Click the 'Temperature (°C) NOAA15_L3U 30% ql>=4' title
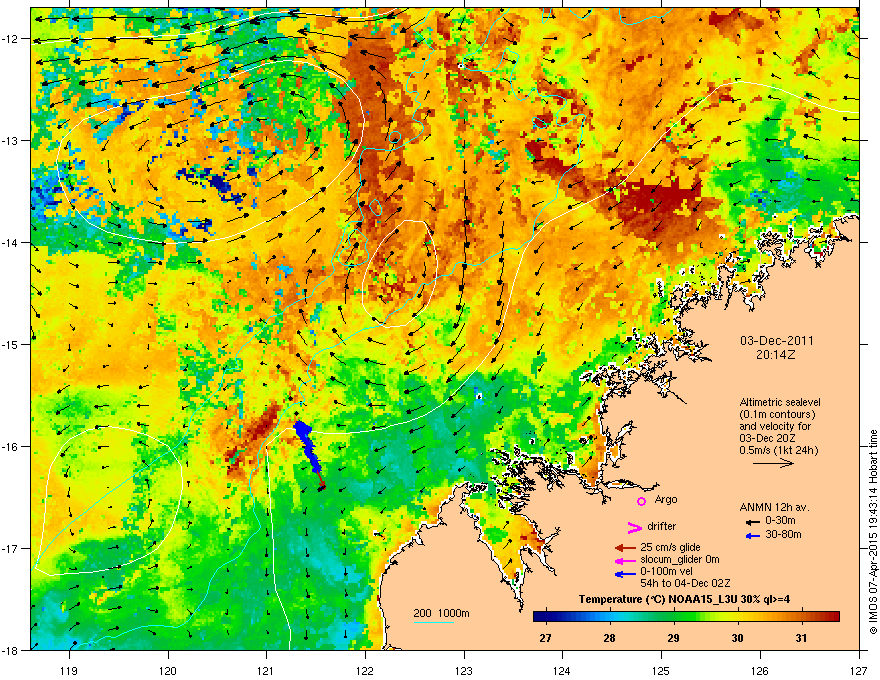The image size is (880, 680). (684, 599)
